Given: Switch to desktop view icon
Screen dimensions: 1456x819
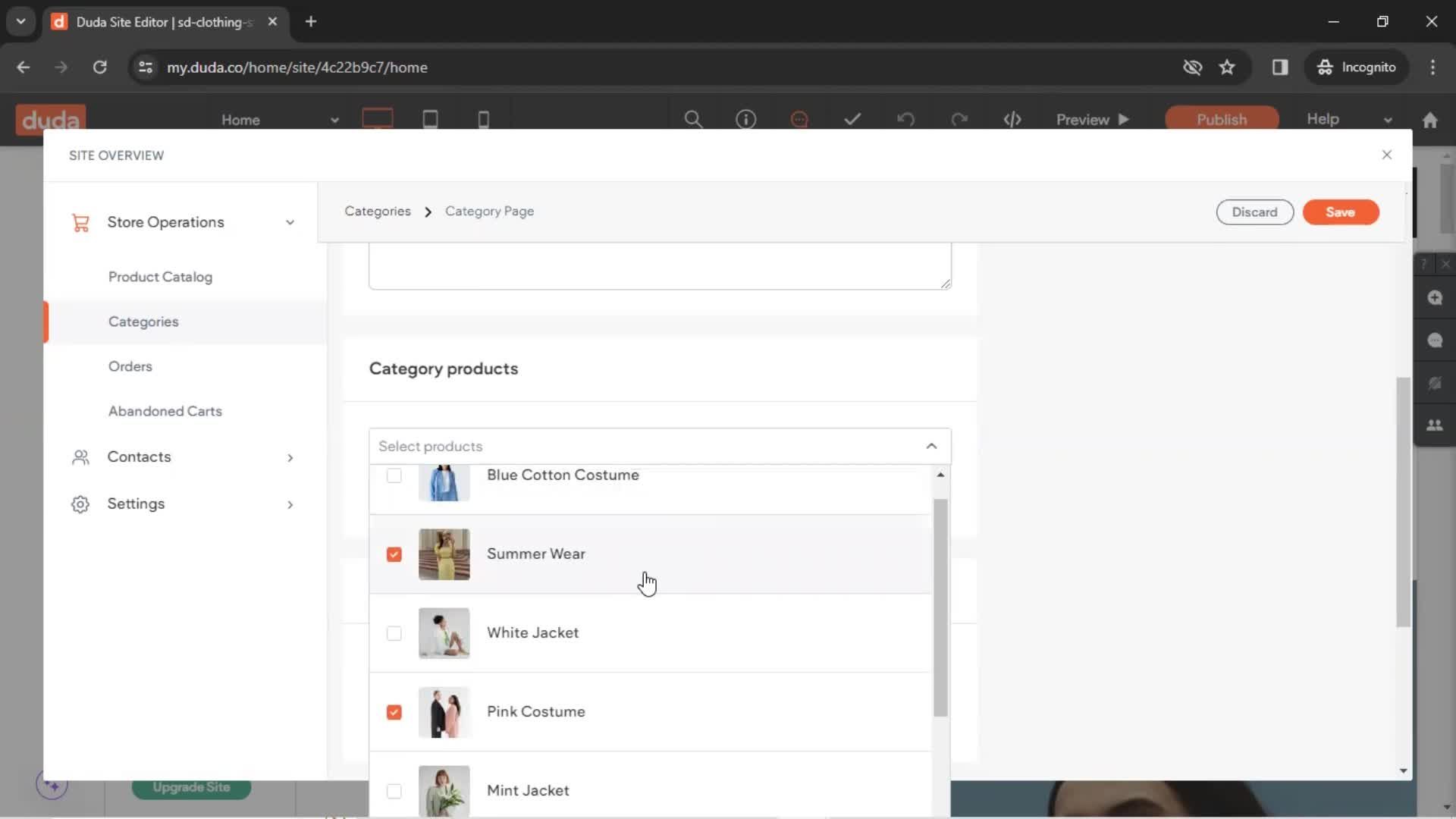Looking at the screenshot, I should 377,119.
